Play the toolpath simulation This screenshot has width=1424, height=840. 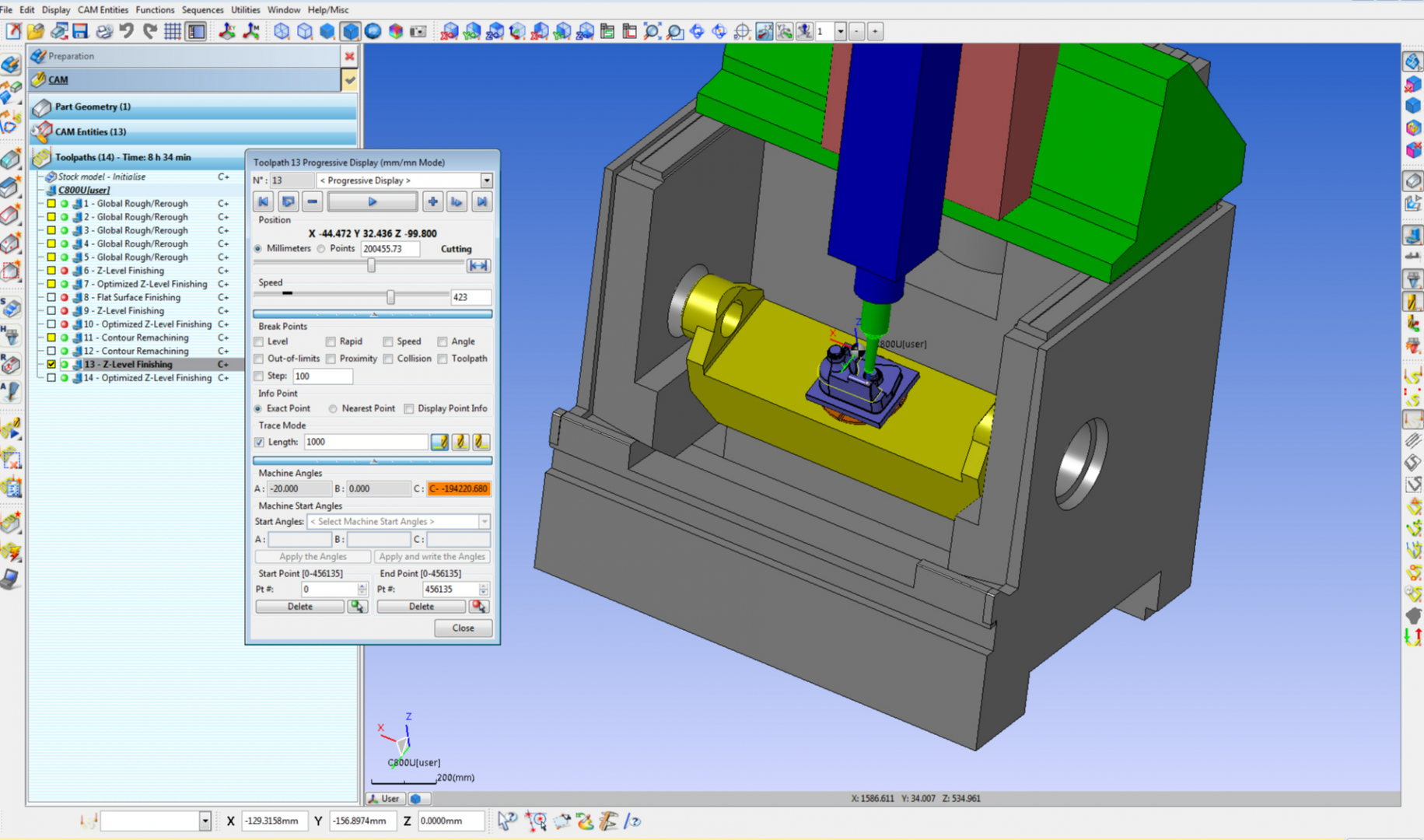372,201
